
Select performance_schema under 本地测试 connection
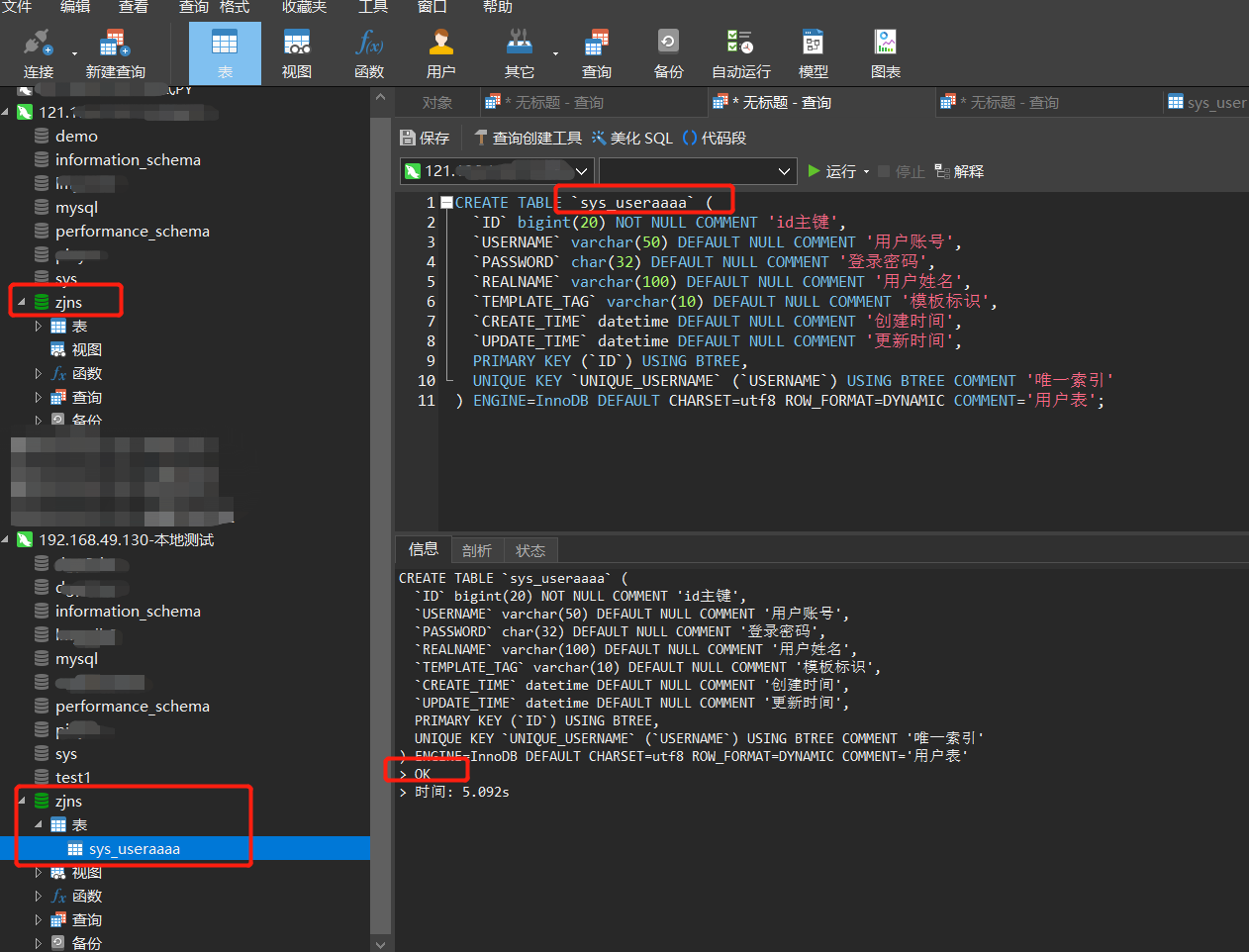[x=133, y=706]
